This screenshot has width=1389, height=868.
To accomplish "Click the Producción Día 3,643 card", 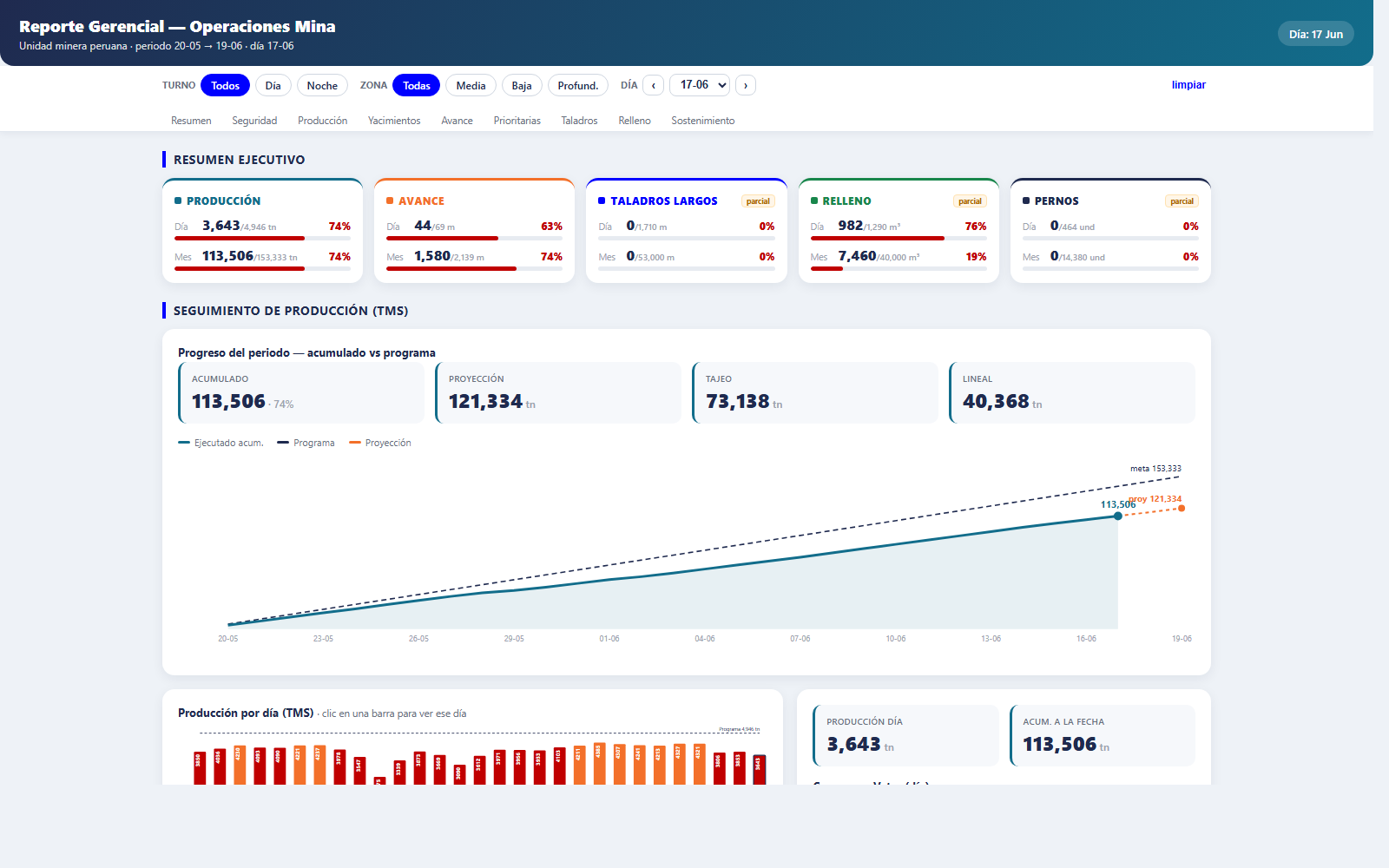I will click(905, 736).
